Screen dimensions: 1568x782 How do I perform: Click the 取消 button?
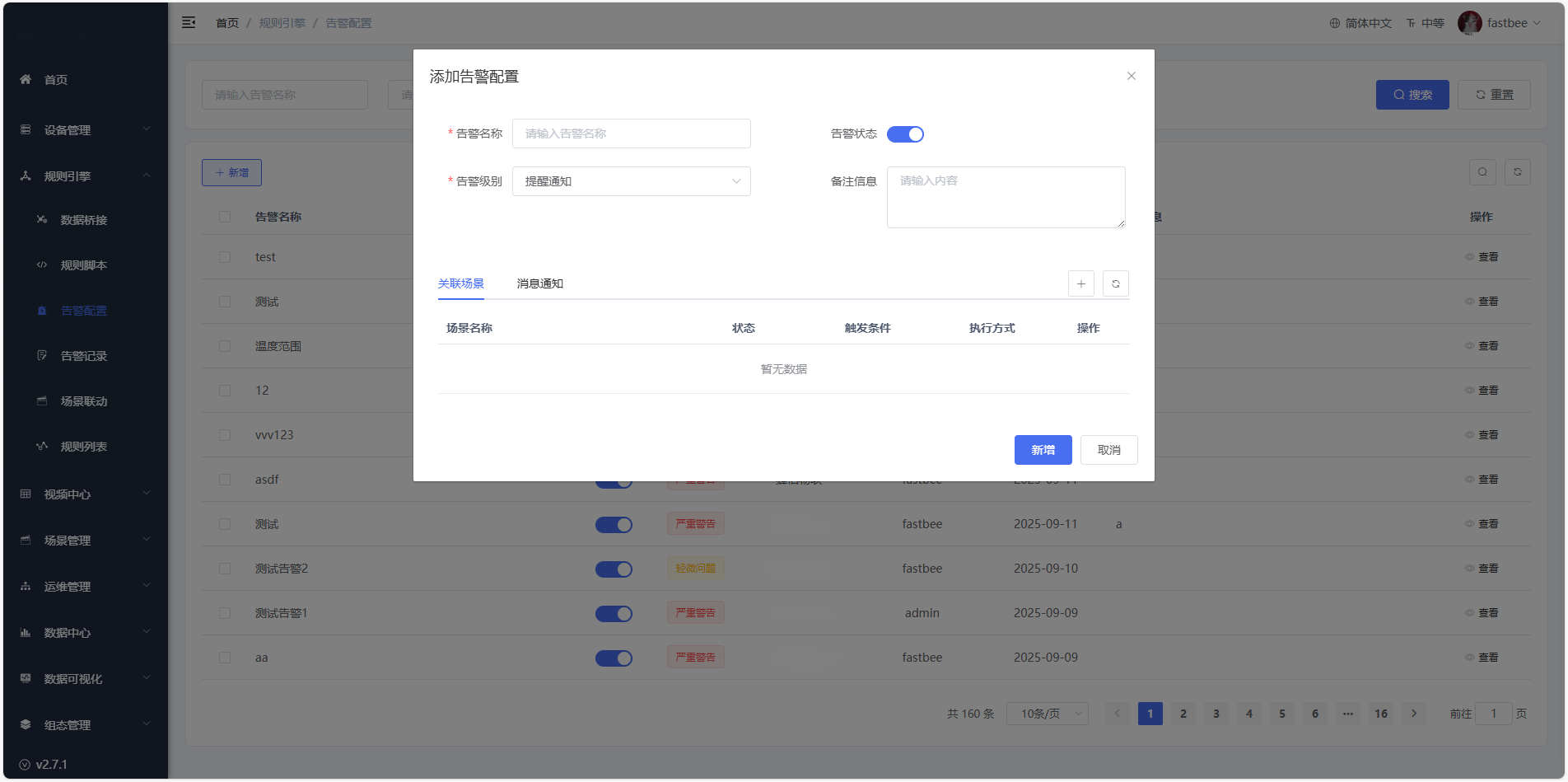tap(1108, 450)
